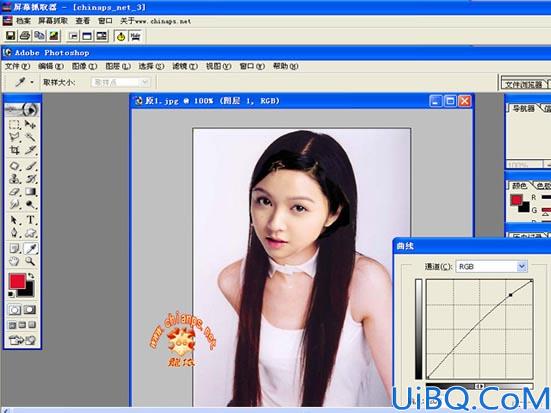Select the Healing Brush tool

click(x=14, y=166)
